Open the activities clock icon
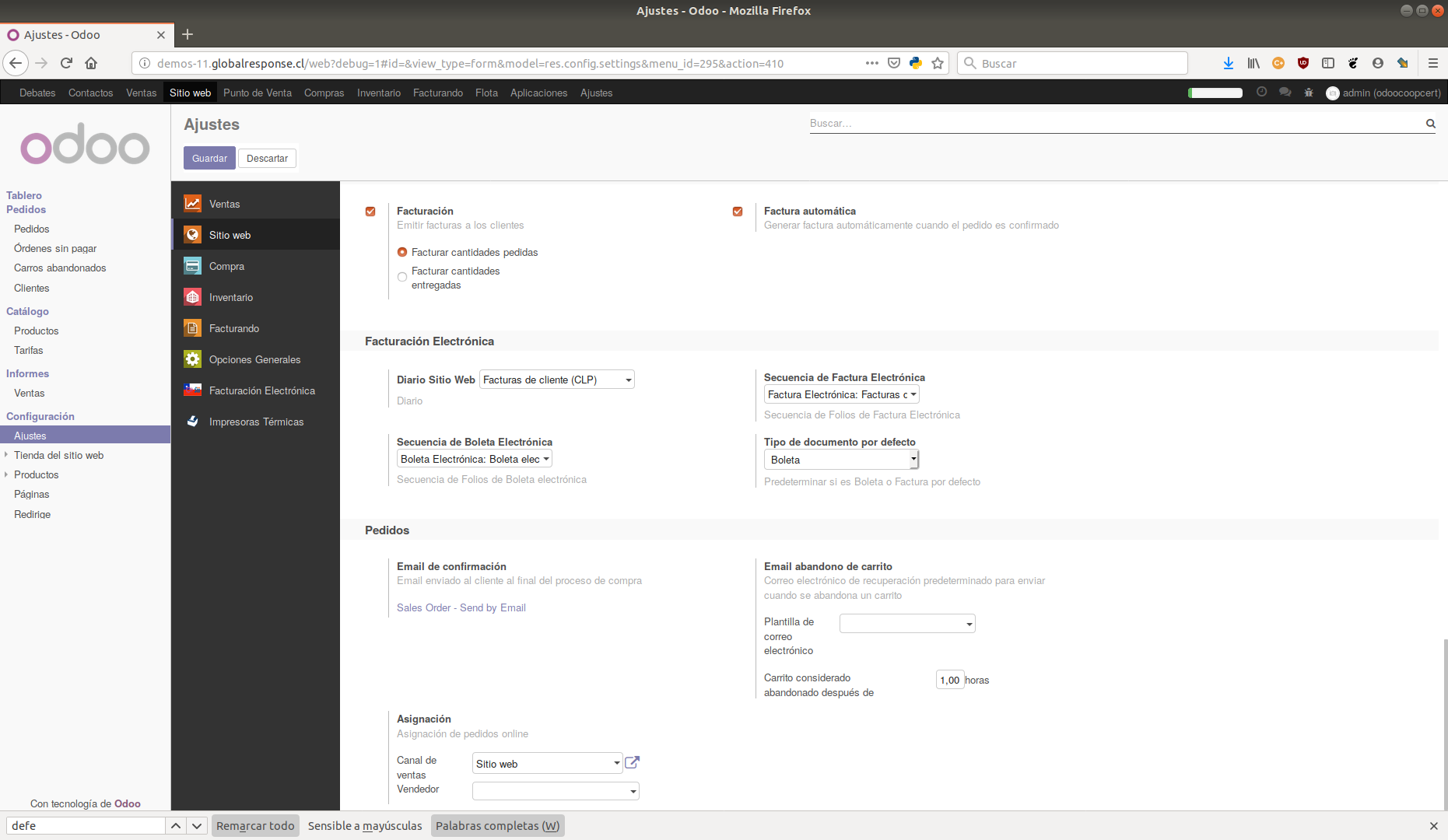The image size is (1448, 840). tap(1262, 93)
